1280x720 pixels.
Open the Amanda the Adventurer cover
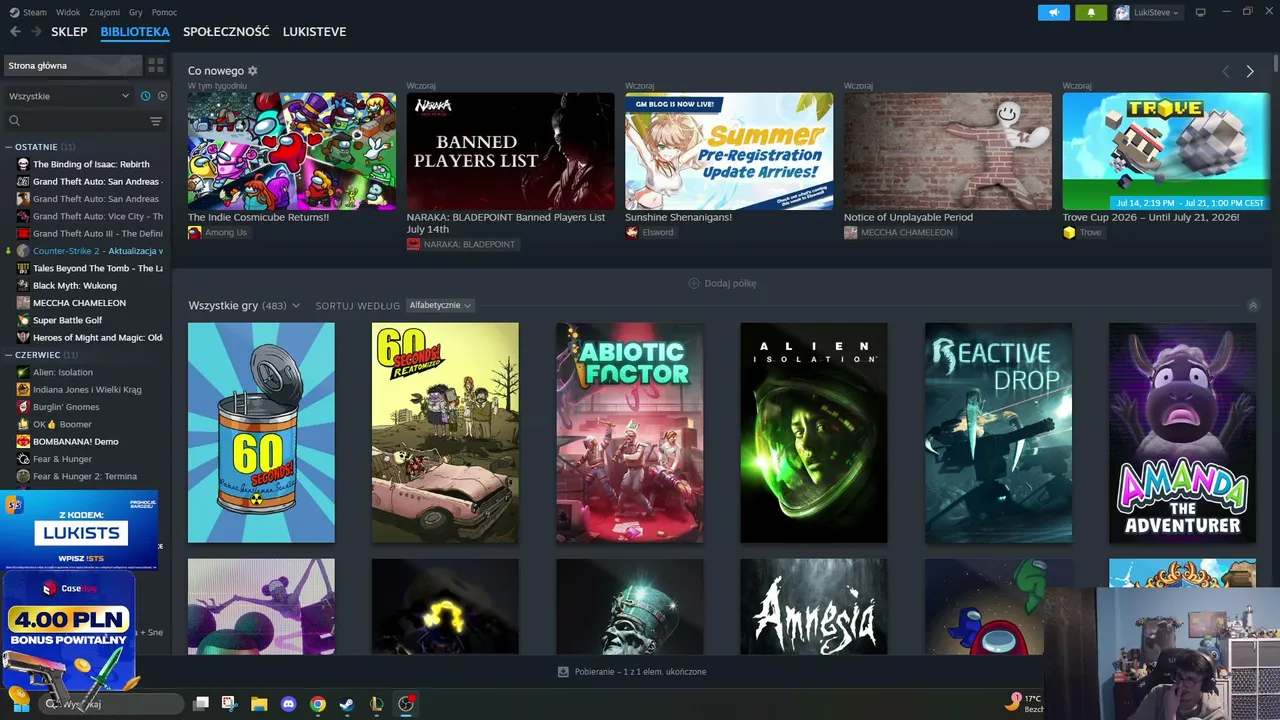coord(1182,433)
